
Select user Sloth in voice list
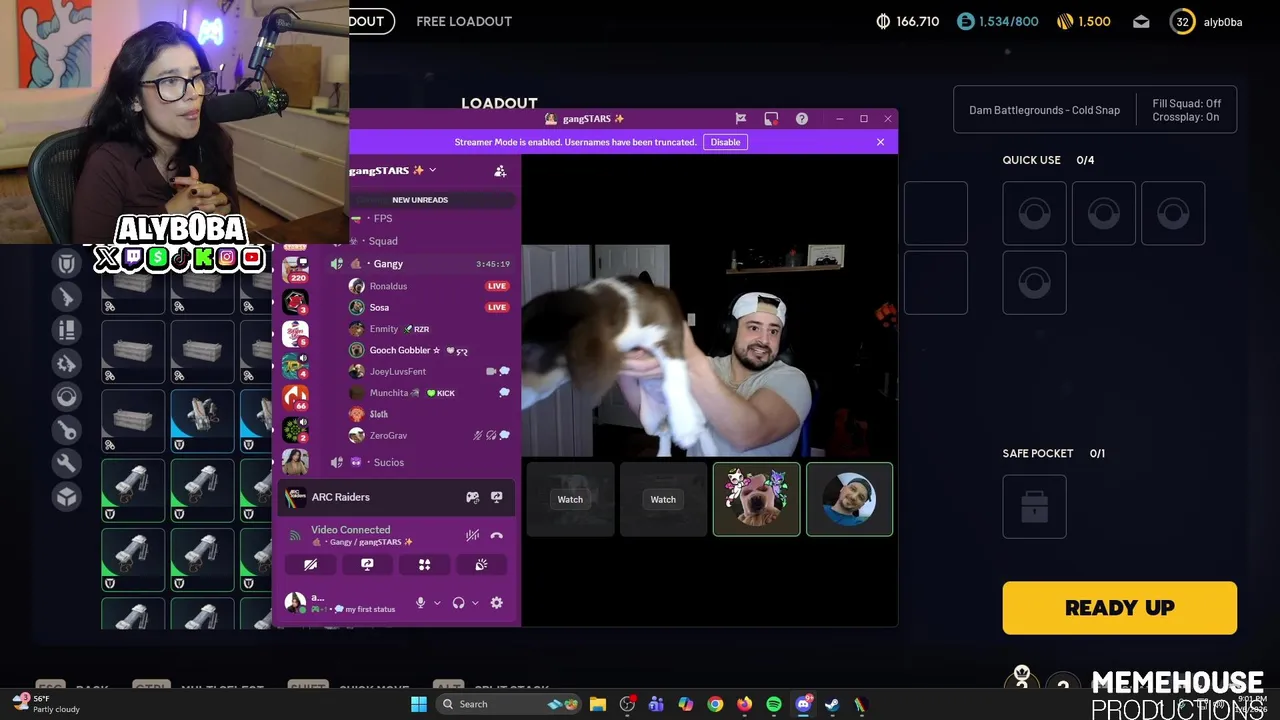click(x=378, y=414)
